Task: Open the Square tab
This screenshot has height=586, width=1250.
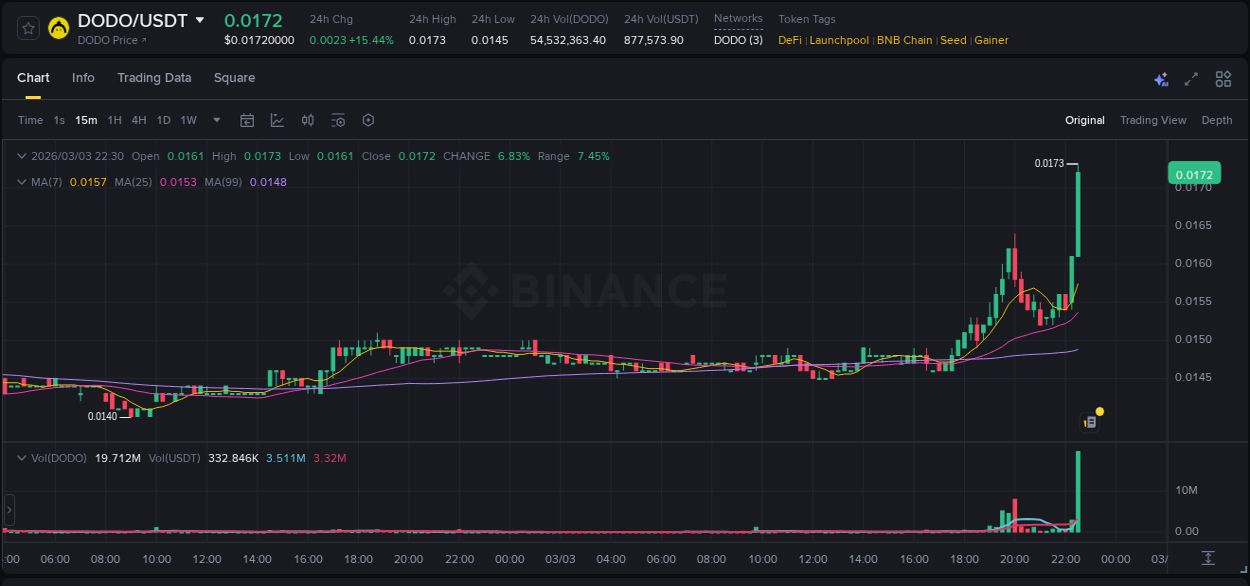Action: (235, 78)
